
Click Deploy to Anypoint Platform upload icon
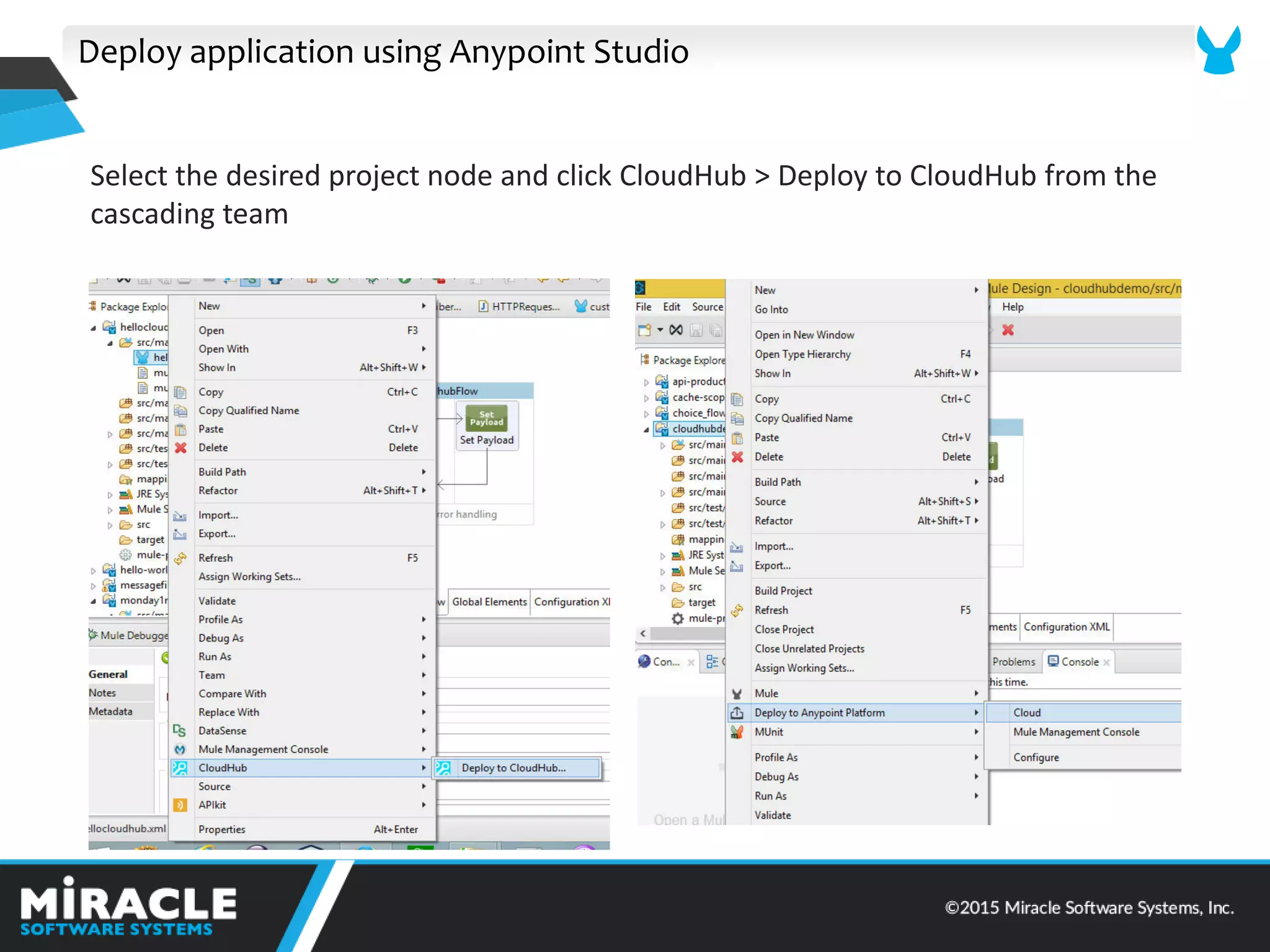pos(737,713)
